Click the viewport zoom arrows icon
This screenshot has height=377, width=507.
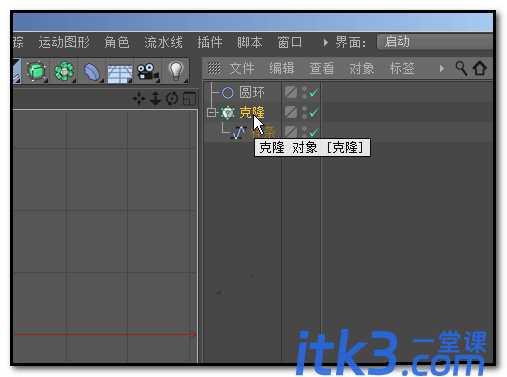155,99
